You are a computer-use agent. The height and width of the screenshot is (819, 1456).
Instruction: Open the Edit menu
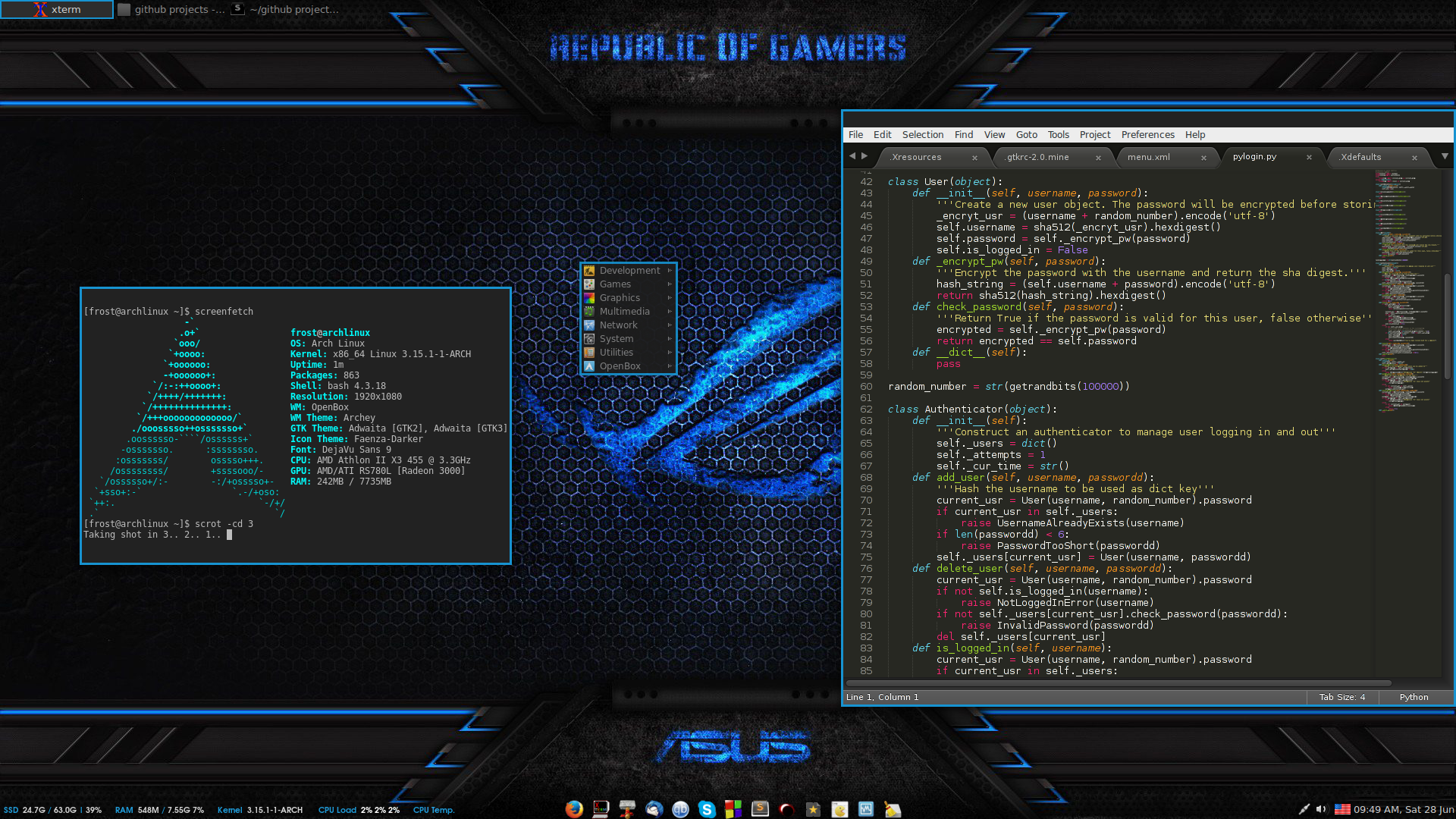(x=882, y=134)
